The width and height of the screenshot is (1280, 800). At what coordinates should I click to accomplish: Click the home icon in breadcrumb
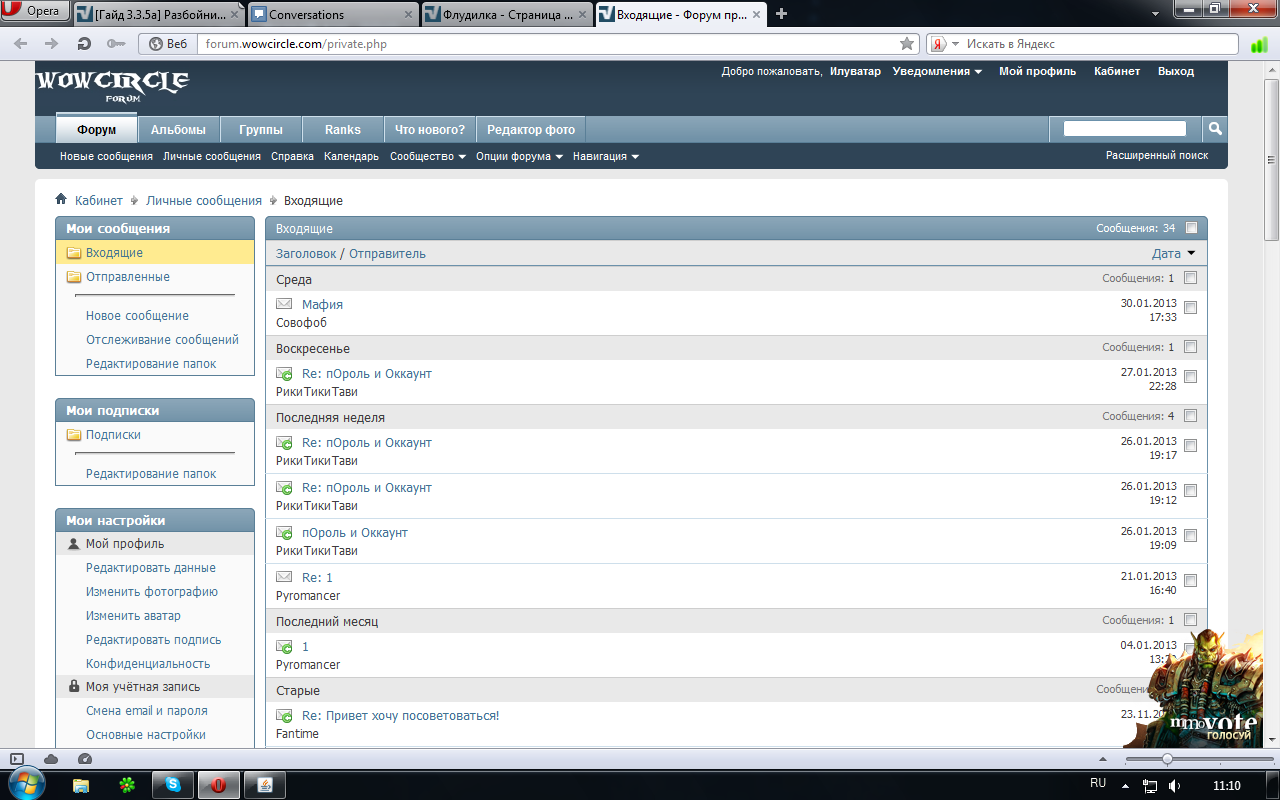(x=61, y=200)
